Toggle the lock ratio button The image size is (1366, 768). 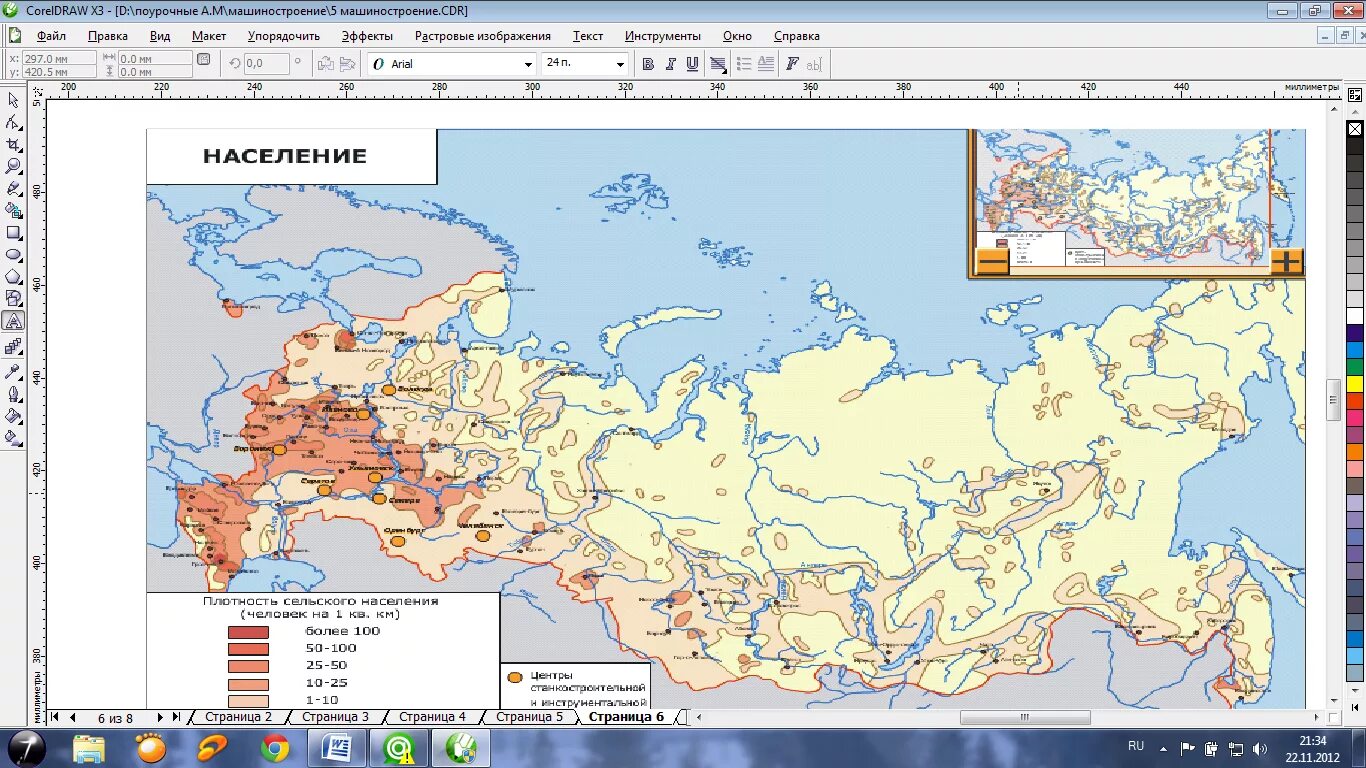[204, 59]
